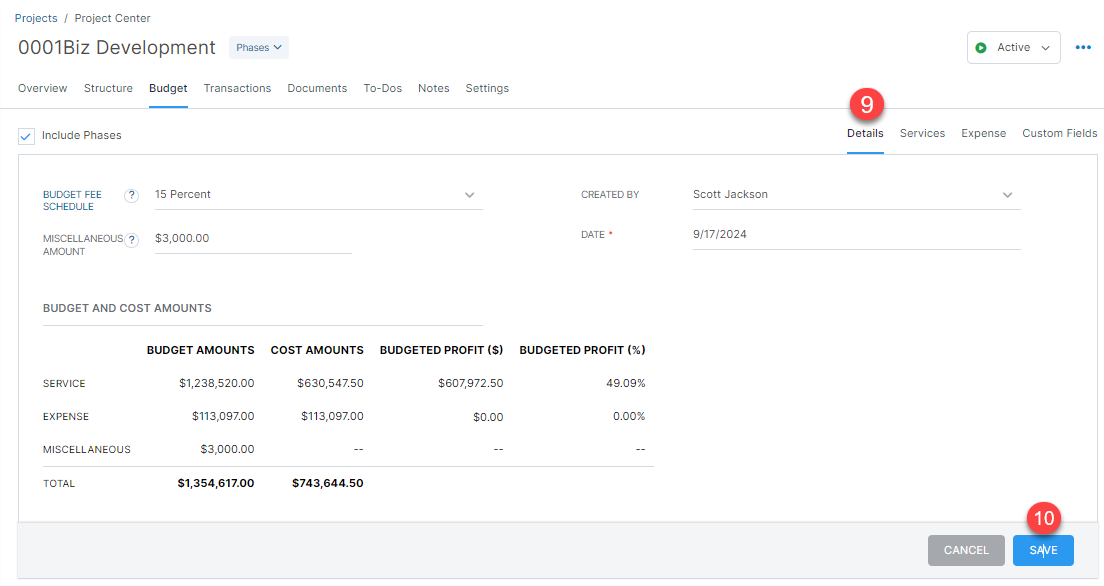
Task: Click the Miscellaneous Amount input field
Action: 253,239
